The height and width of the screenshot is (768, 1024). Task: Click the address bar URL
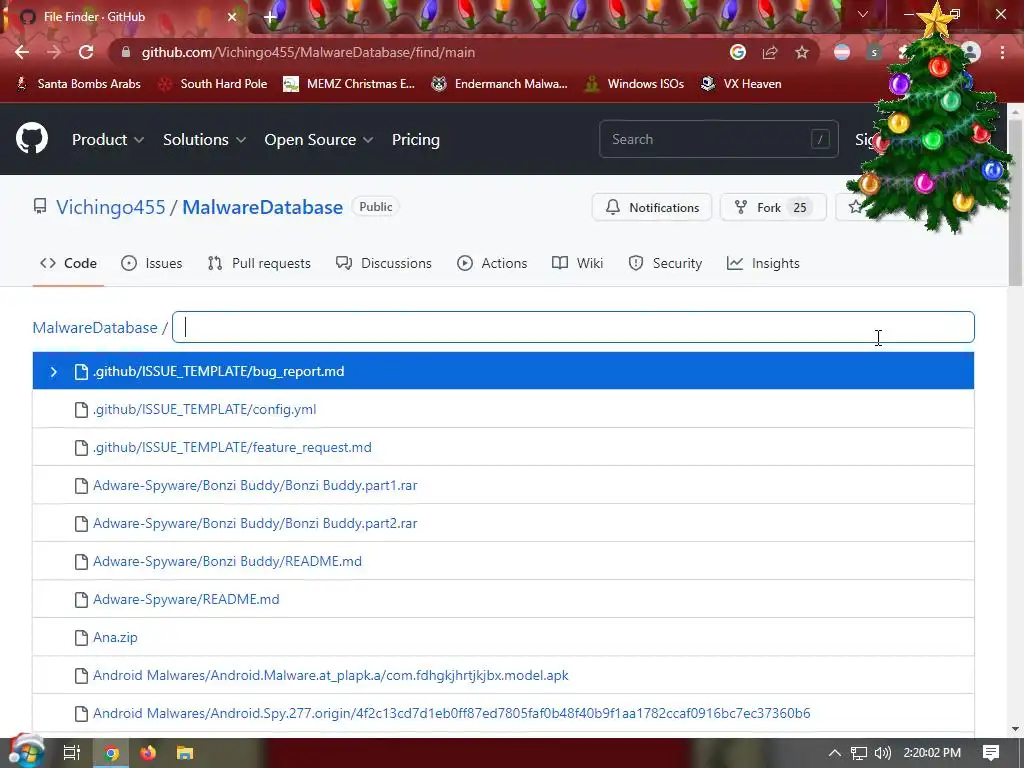point(308,52)
